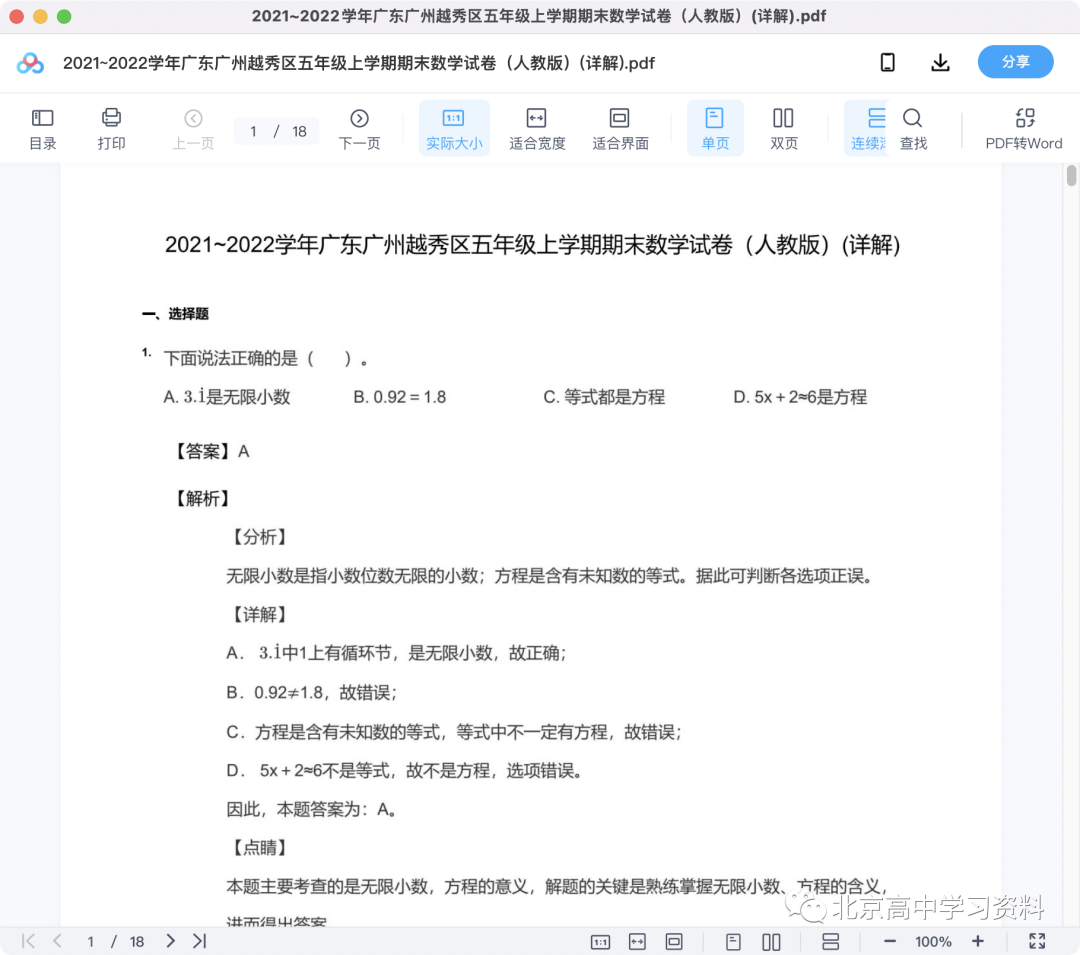
Task: Go to previous page in bottom bar
Action: click(x=58, y=941)
